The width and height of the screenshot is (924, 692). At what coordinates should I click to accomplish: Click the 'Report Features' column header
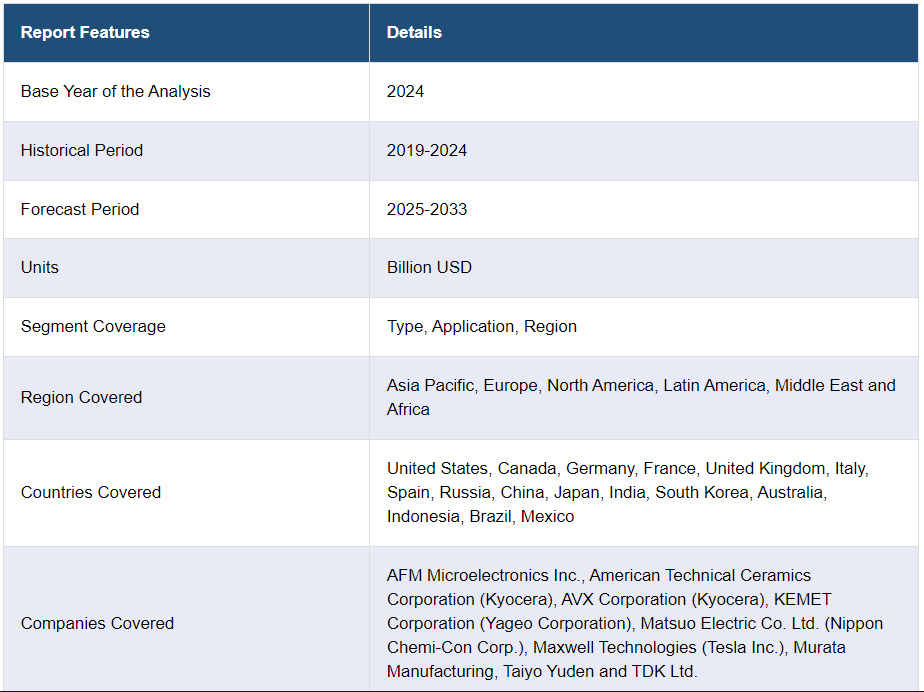[x=186, y=32]
